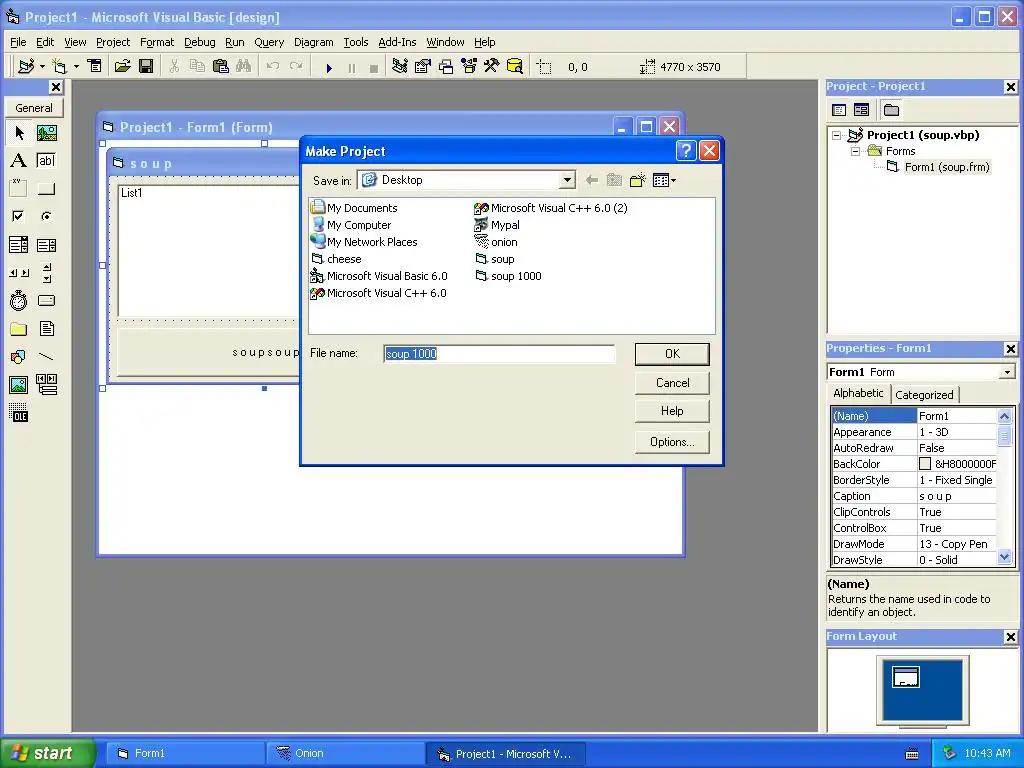The width and height of the screenshot is (1024, 768).
Task: Select the DirListBox tool in toolbox
Action: [x=19, y=328]
